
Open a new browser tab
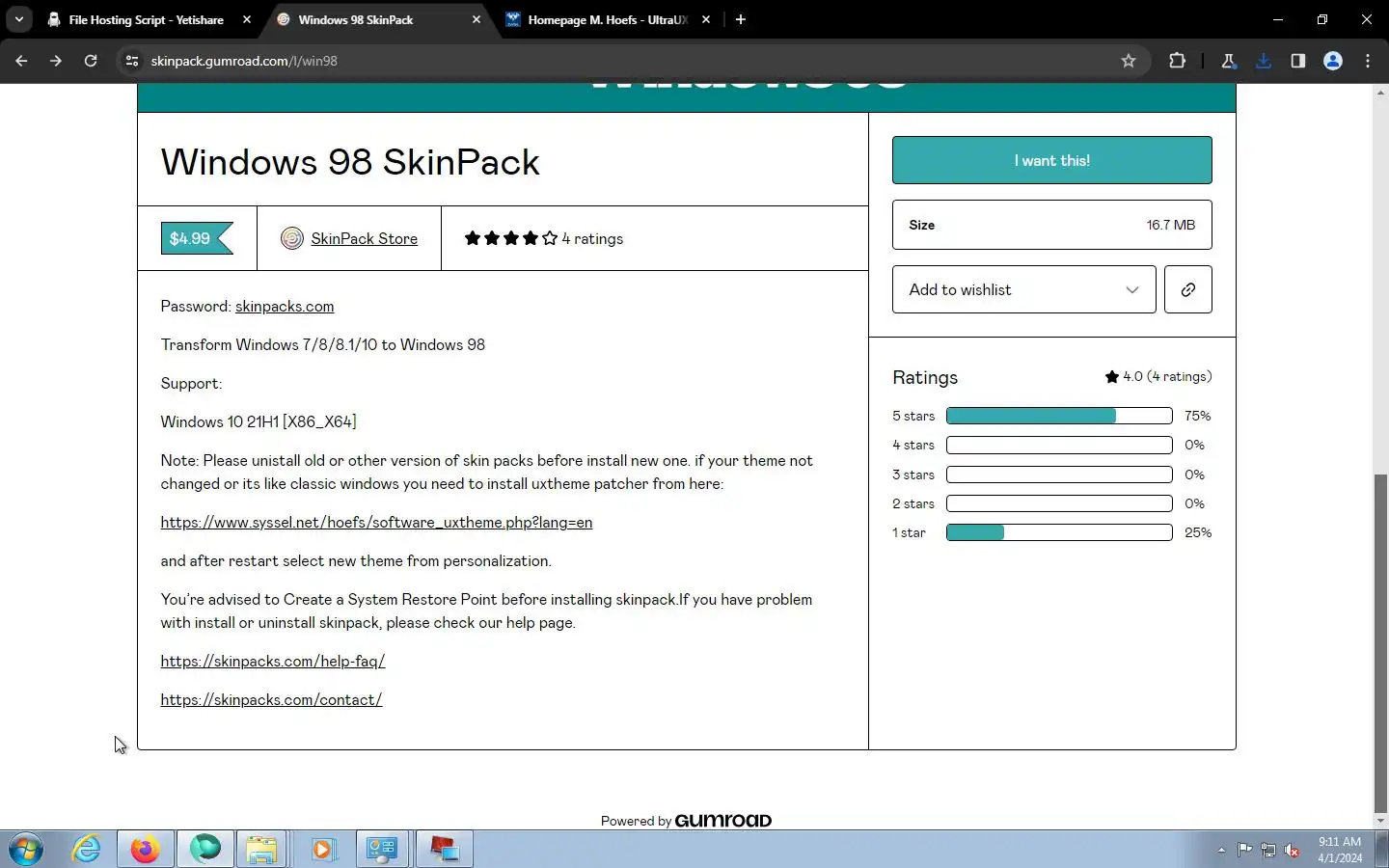(741, 19)
